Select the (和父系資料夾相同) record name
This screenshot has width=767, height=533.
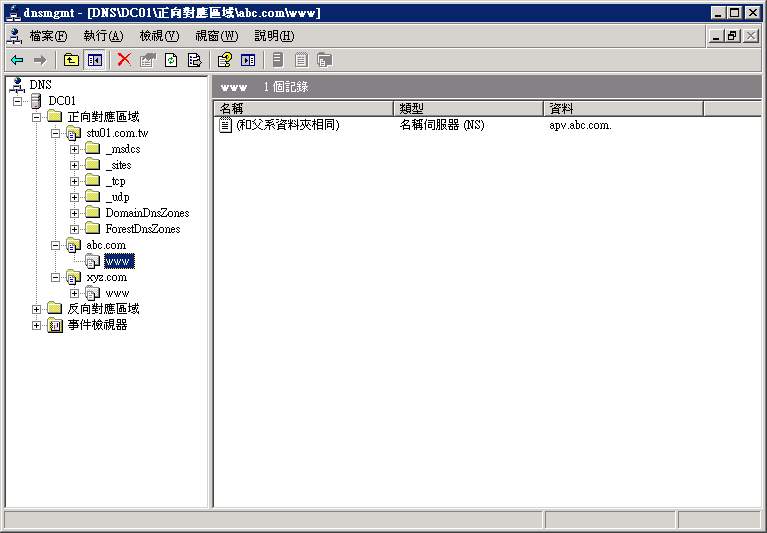point(288,125)
